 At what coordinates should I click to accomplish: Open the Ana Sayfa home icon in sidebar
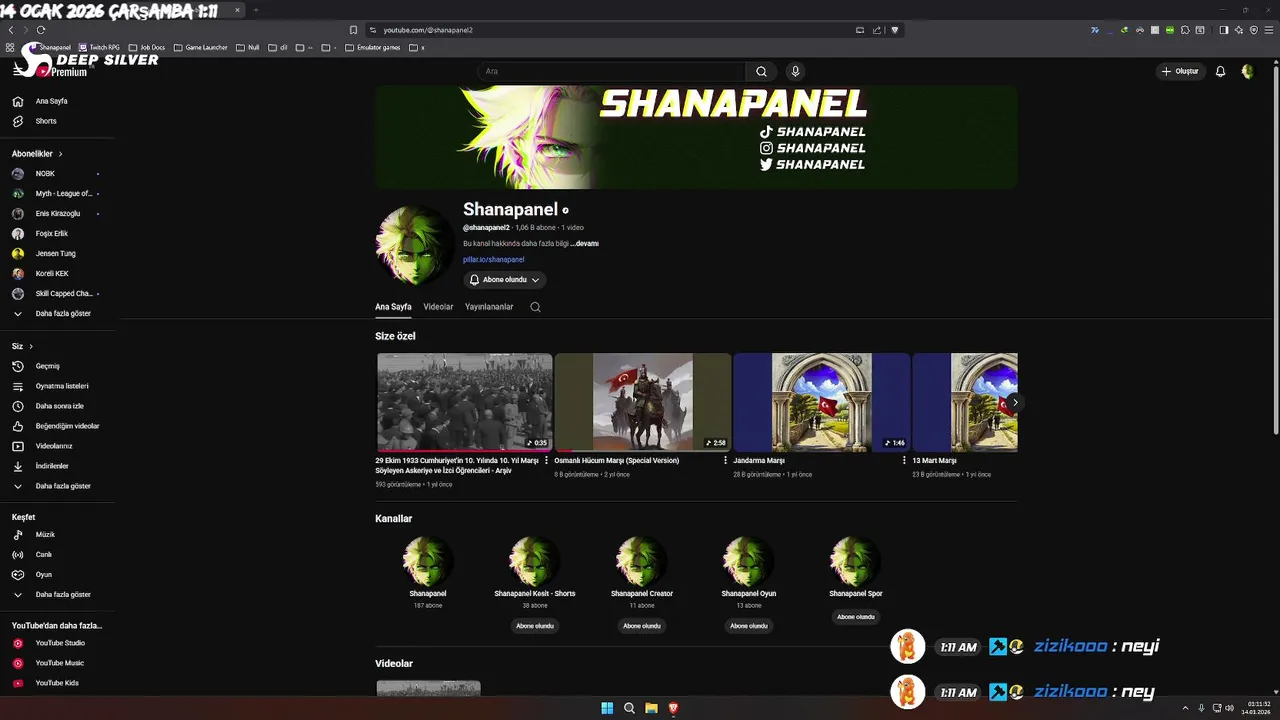click(18, 101)
